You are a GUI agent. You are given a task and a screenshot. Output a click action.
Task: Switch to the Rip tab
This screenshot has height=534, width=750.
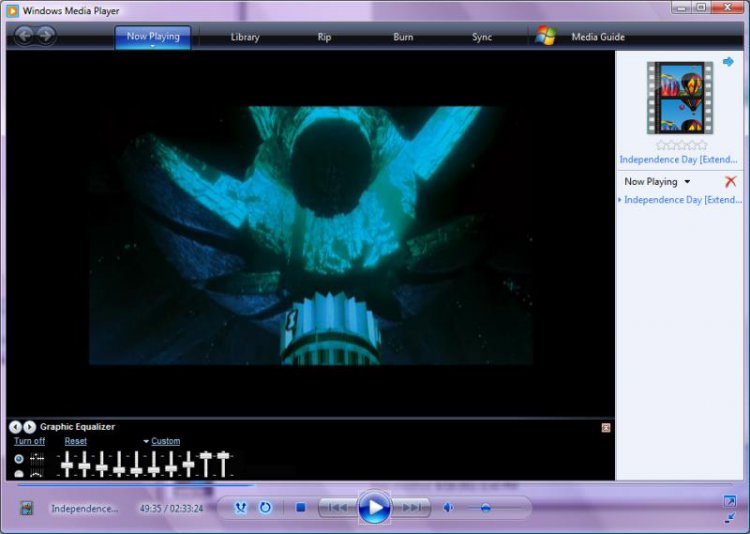pyautogui.click(x=324, y=37)
